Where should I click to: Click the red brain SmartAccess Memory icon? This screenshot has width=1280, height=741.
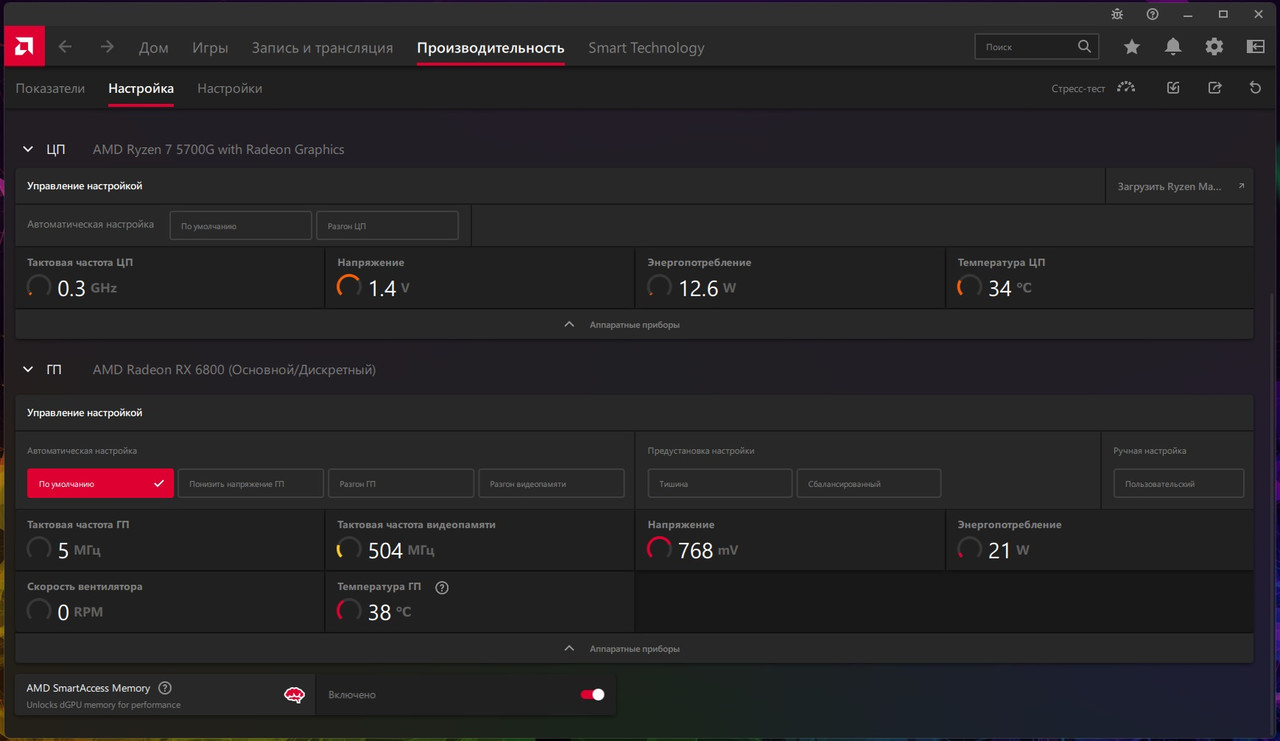[294, 695]
